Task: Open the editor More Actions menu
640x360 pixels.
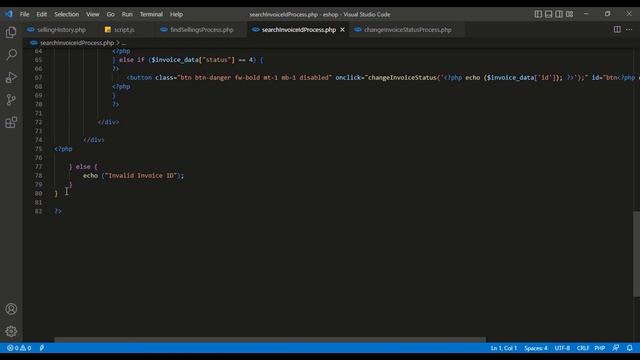Action: pyautogui.click(x=629, y=29)
